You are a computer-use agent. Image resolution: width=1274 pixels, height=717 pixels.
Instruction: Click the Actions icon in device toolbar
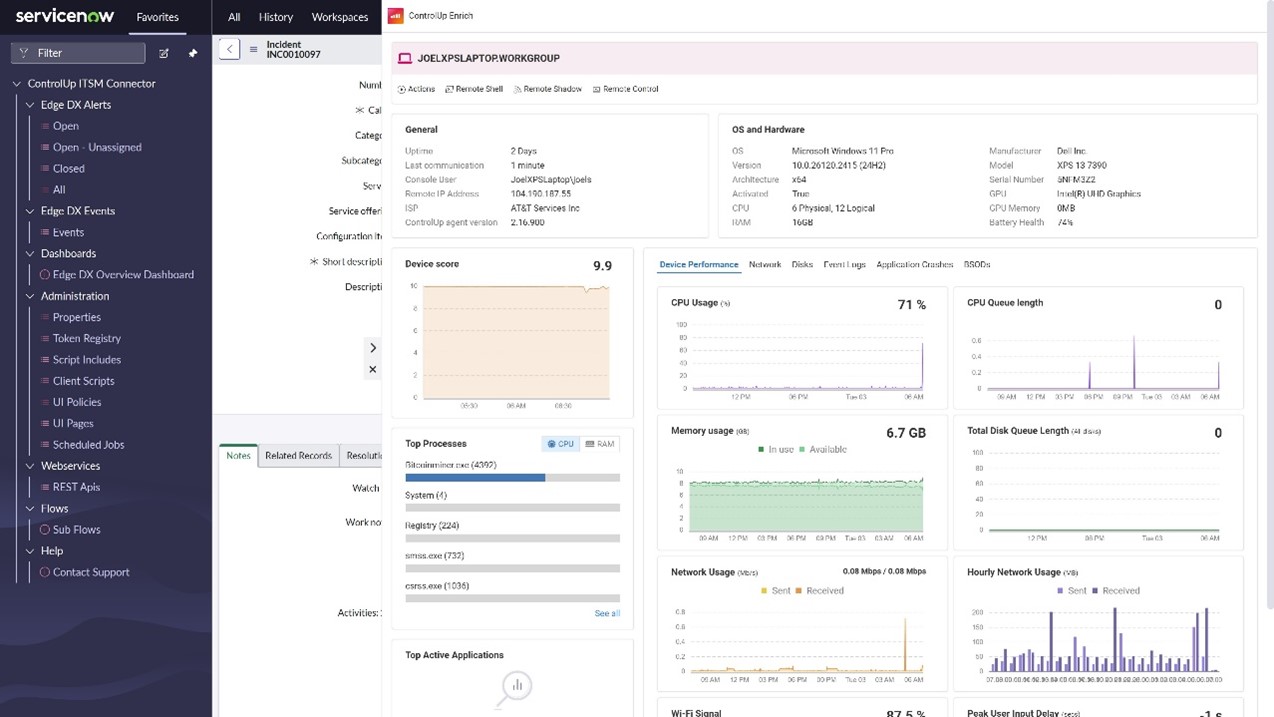click(402, 89)
